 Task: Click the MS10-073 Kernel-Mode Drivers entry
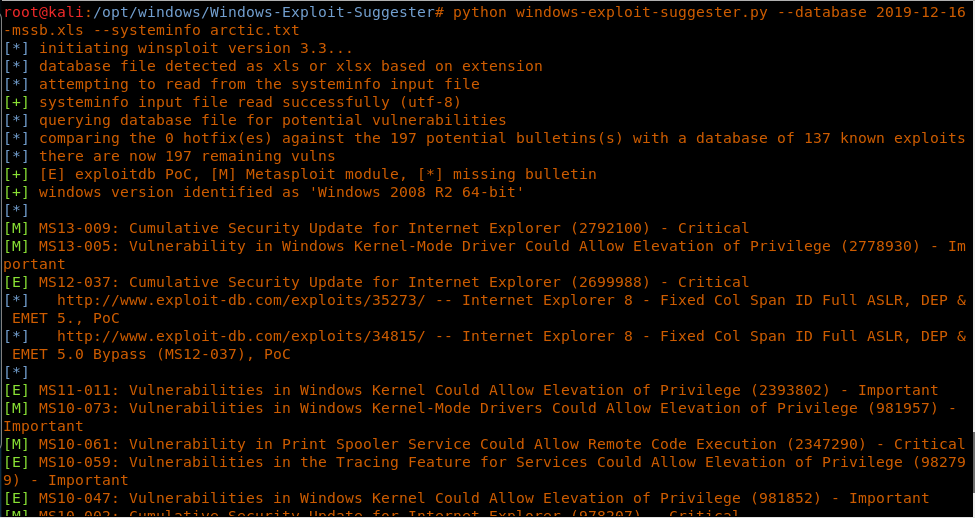[480, 408]
